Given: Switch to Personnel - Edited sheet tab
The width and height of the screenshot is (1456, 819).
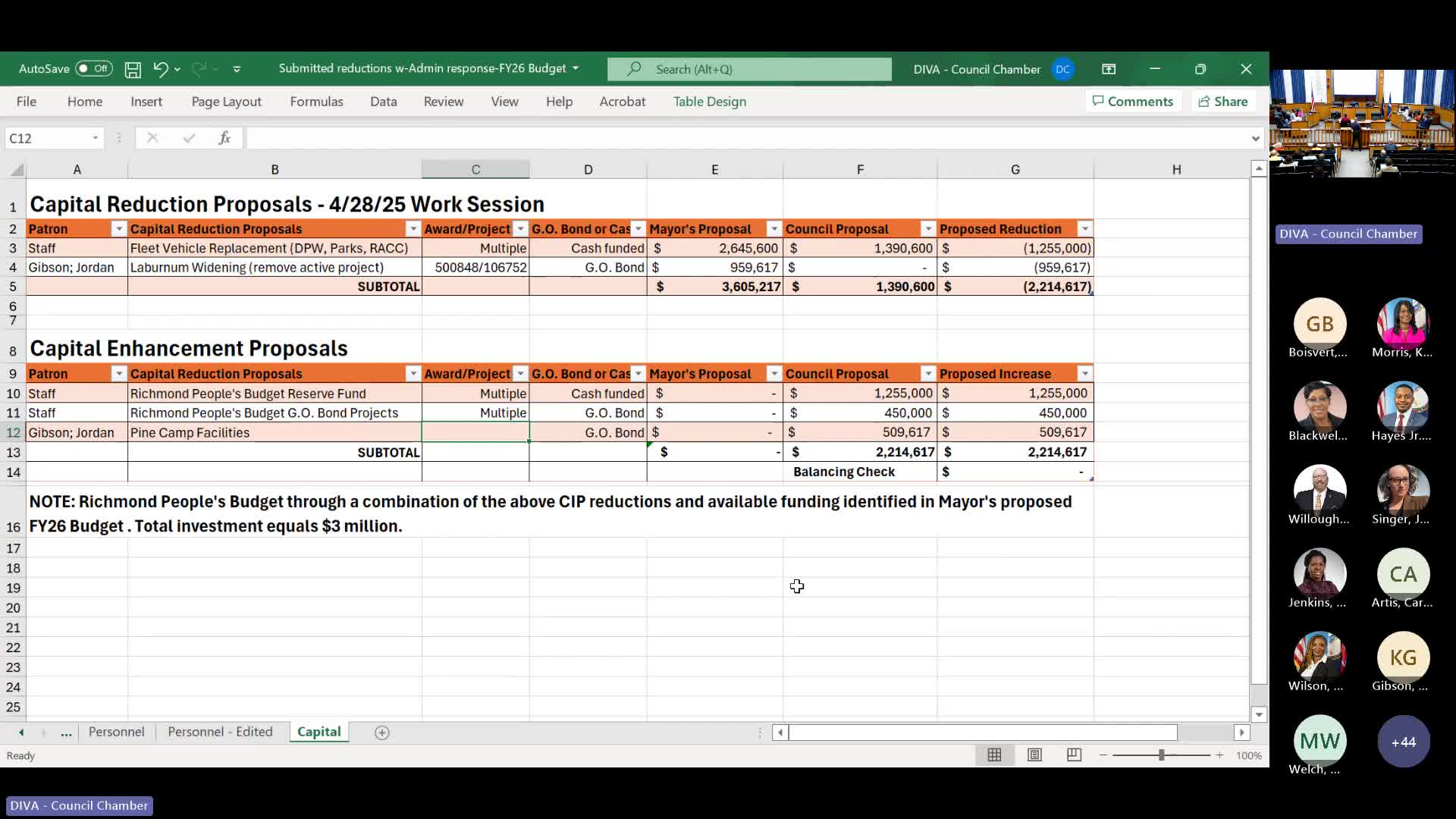Looking at the screenshot, I should (220, 732).
